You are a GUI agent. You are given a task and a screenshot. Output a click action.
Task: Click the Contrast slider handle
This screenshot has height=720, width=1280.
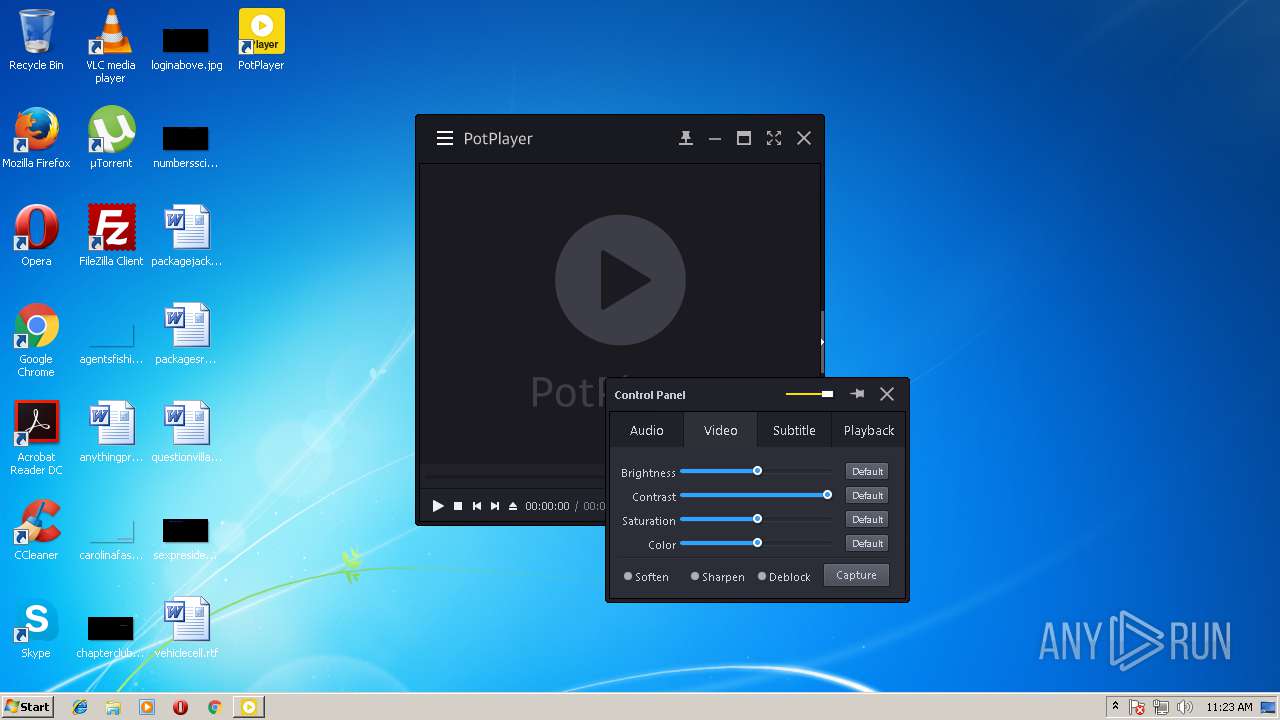tap(828, 495)
